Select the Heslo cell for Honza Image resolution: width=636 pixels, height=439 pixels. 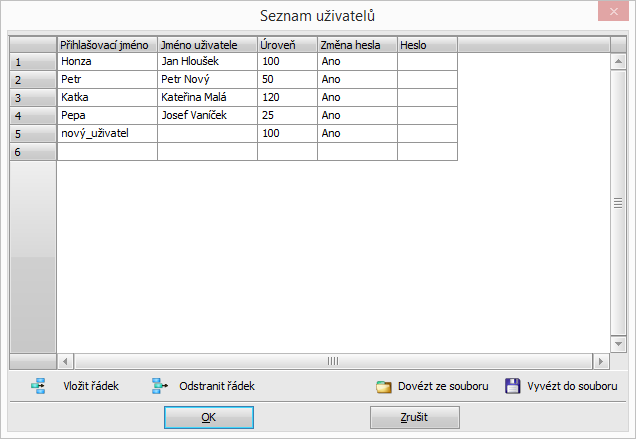click(x=427, y=62)
